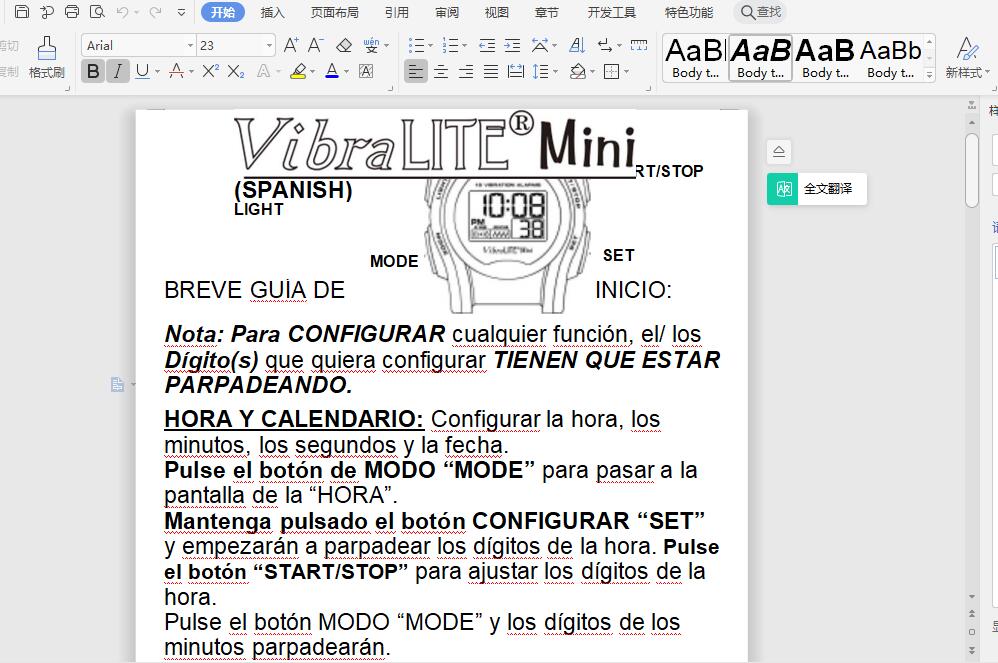Apply paragraph shading with the paint bucket
Image resolution: width=998 pixels, height=663 pixels.
coord(577,71)
